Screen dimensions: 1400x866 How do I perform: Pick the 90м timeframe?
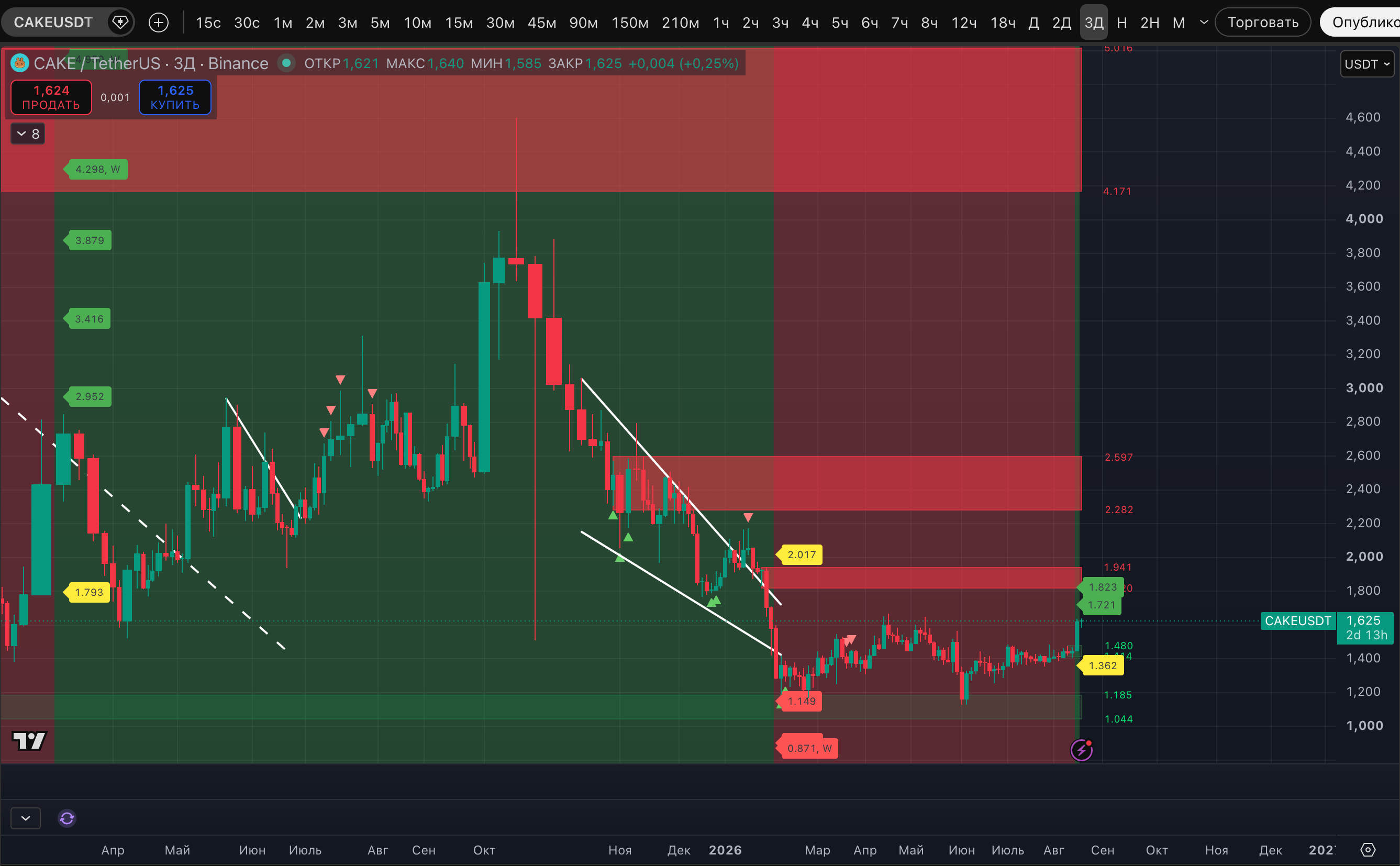tap(583, 23)
